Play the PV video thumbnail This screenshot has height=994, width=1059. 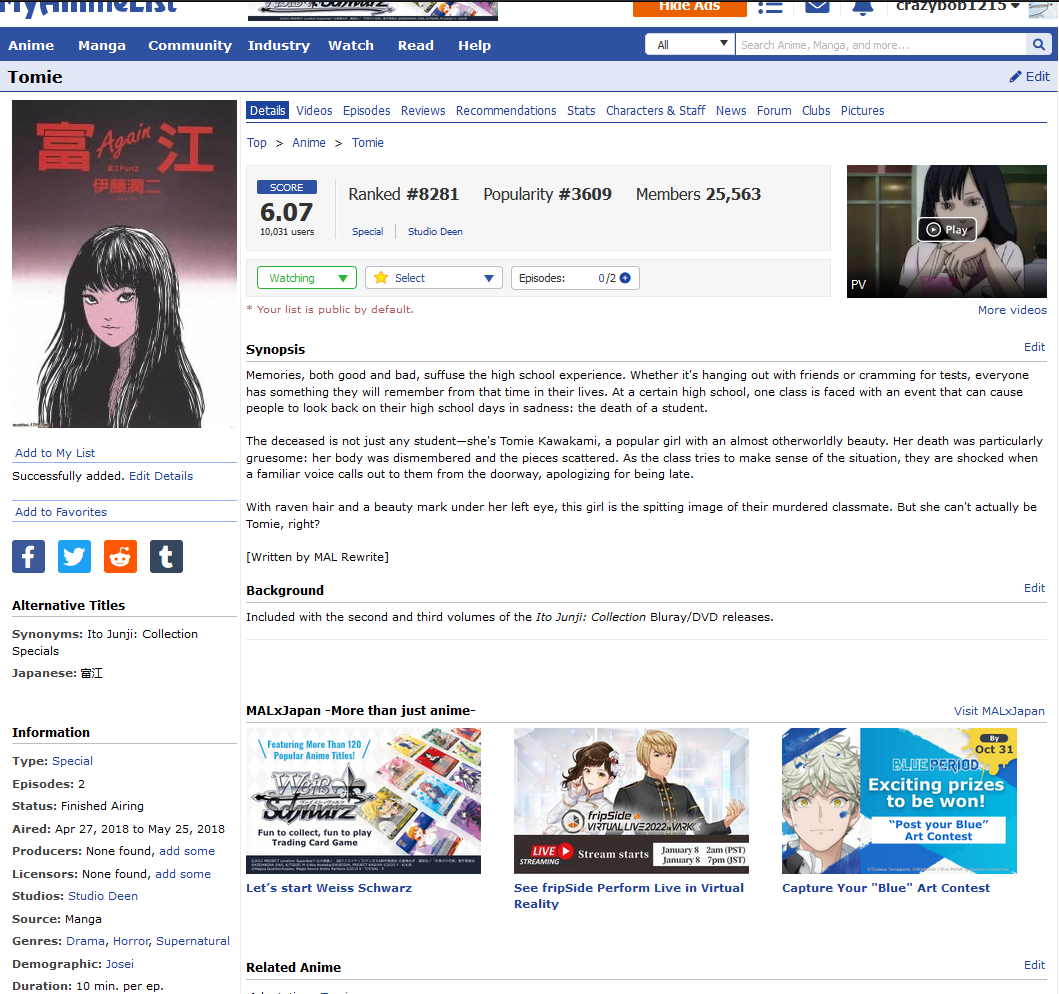pos(946,230)
